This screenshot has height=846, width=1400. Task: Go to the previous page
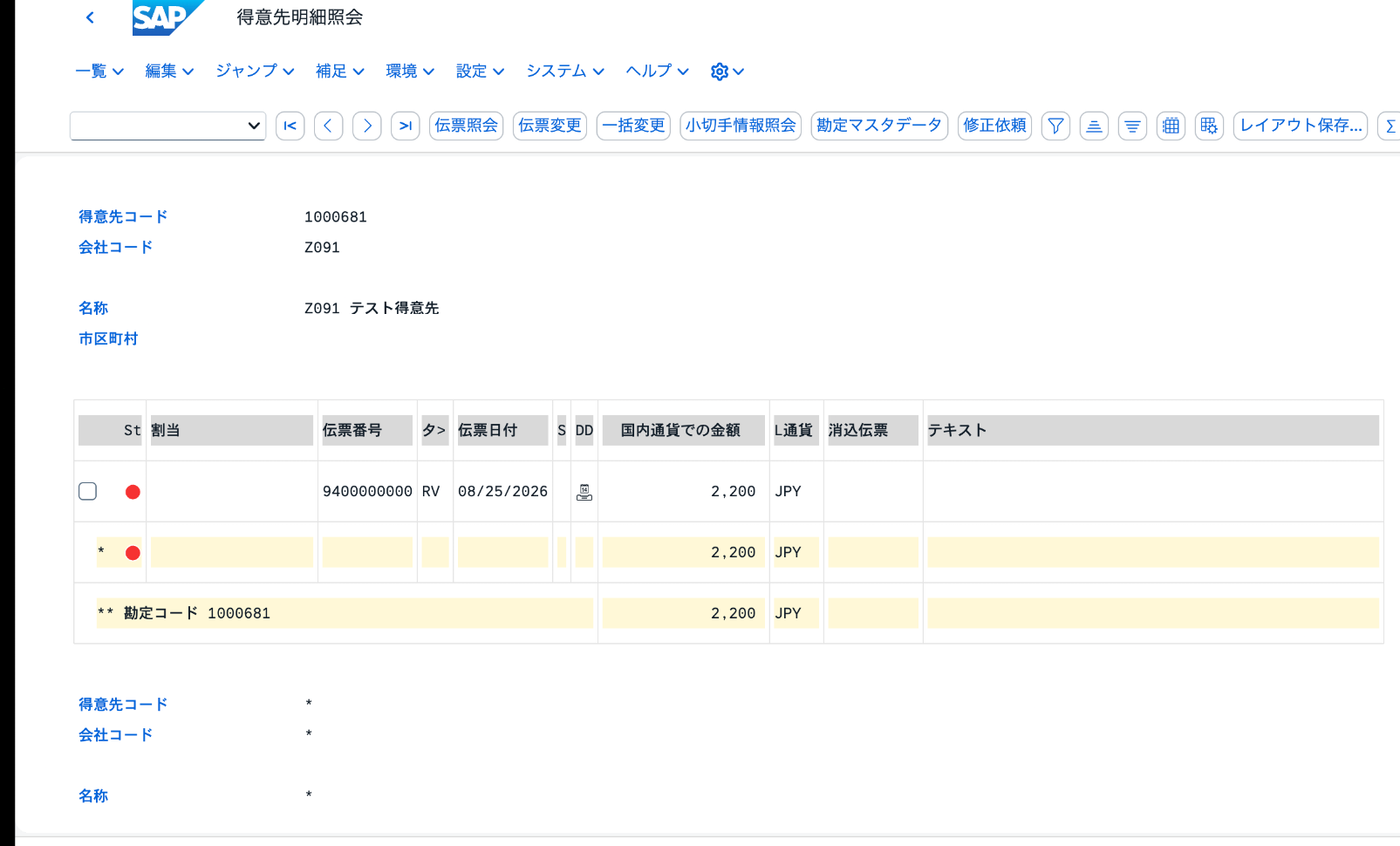point(328,126)
